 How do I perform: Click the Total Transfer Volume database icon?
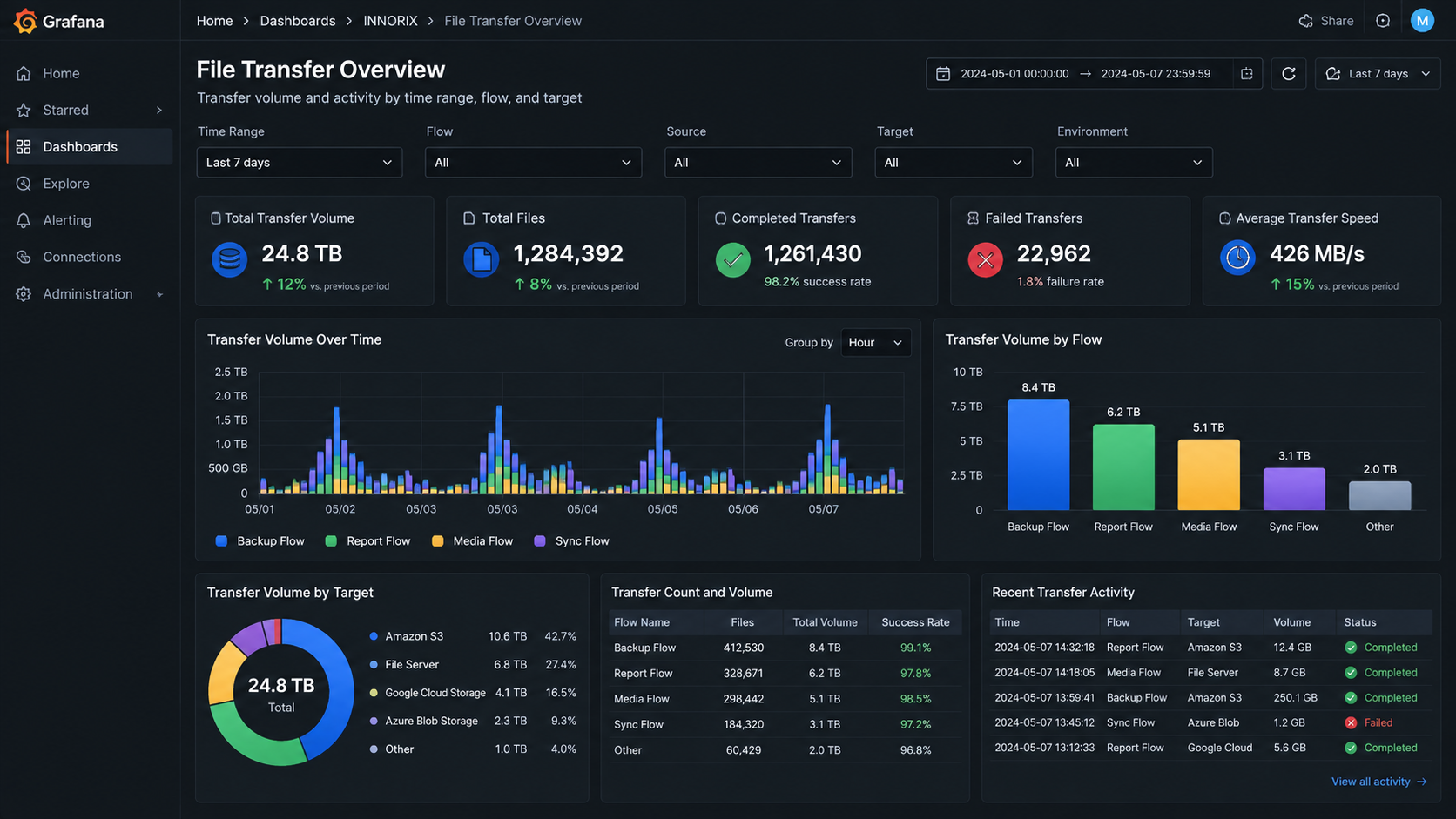(230, 259)
